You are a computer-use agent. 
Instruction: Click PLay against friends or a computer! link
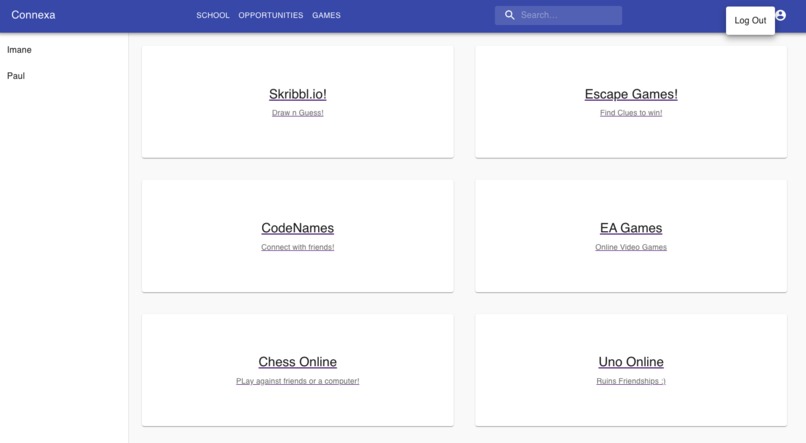(x=298, y=381)
